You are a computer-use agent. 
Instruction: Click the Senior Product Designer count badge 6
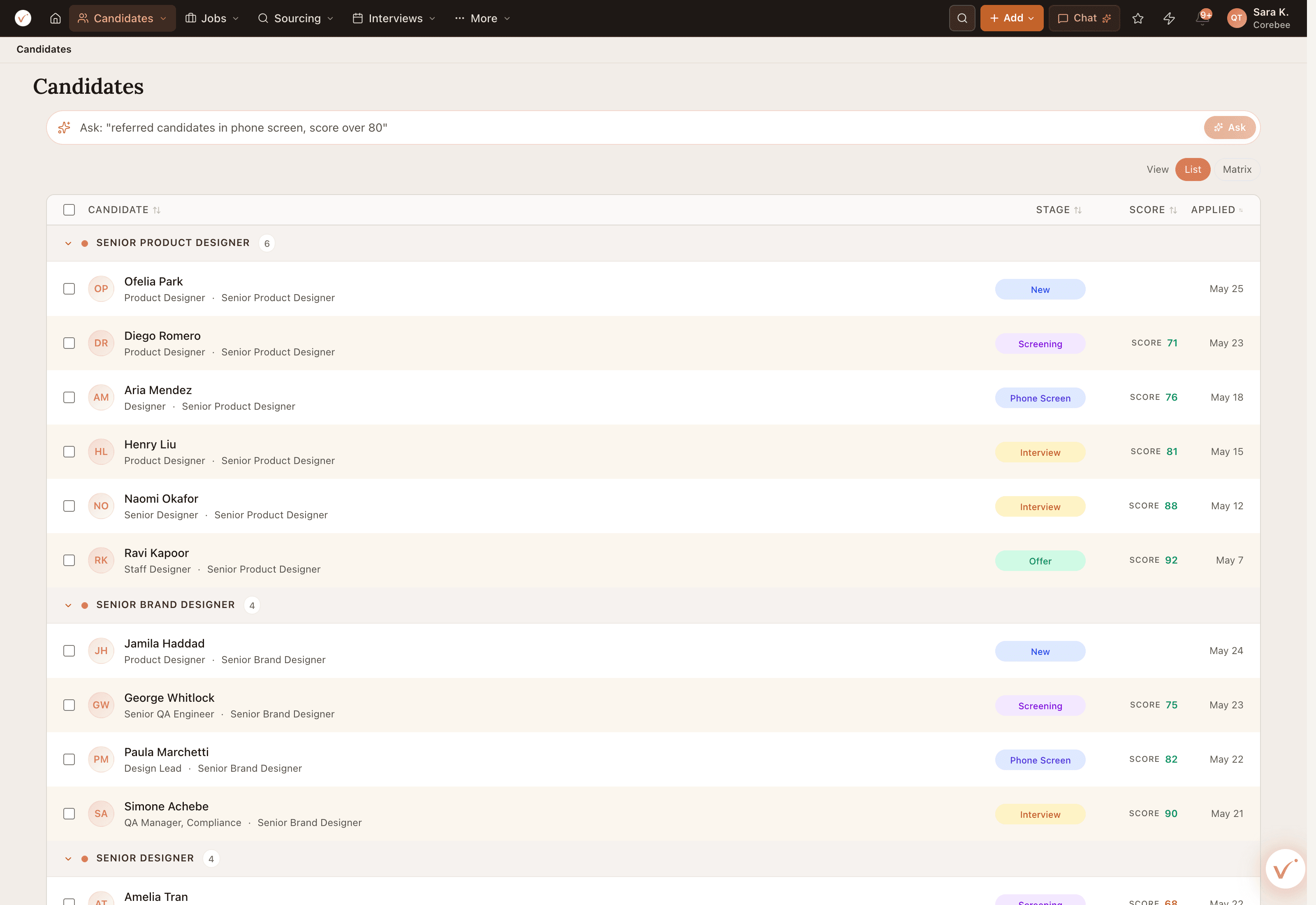click(266, 243)
